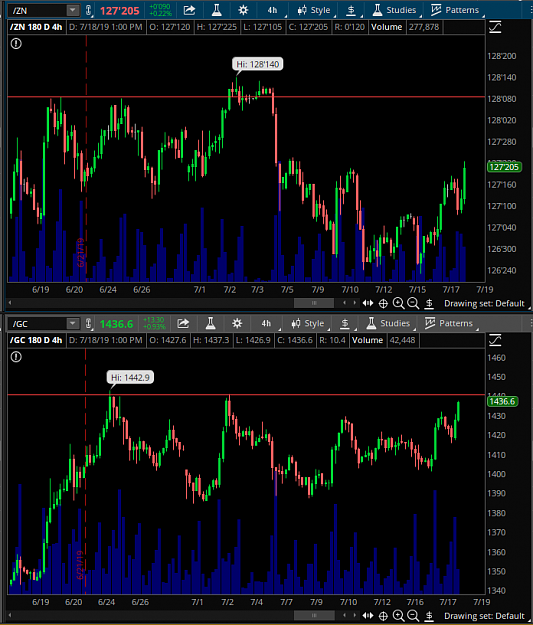533x625 pixels.
Task: Open Studies menu on /GC chart
Action: click(388, 323)
